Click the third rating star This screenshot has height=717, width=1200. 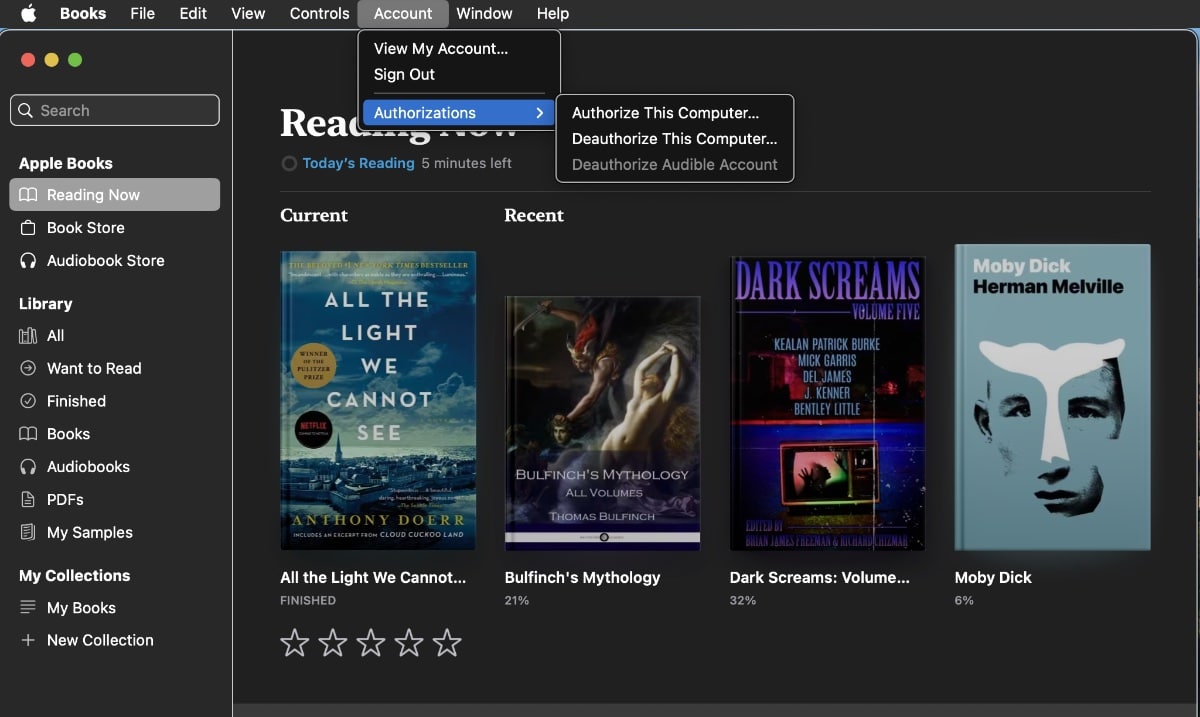[371, 643]
